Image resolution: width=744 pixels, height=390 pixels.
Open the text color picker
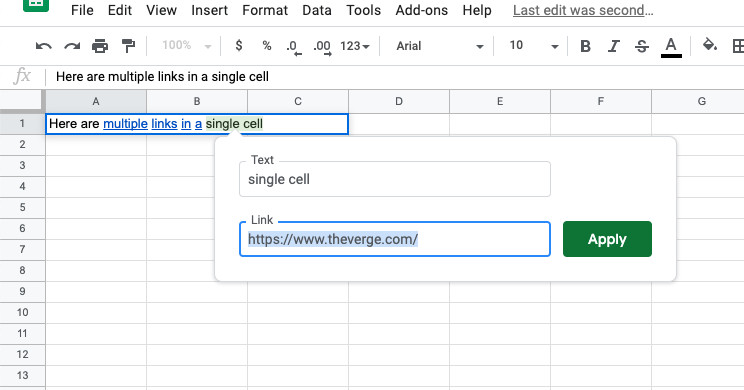tap(671, 47)
